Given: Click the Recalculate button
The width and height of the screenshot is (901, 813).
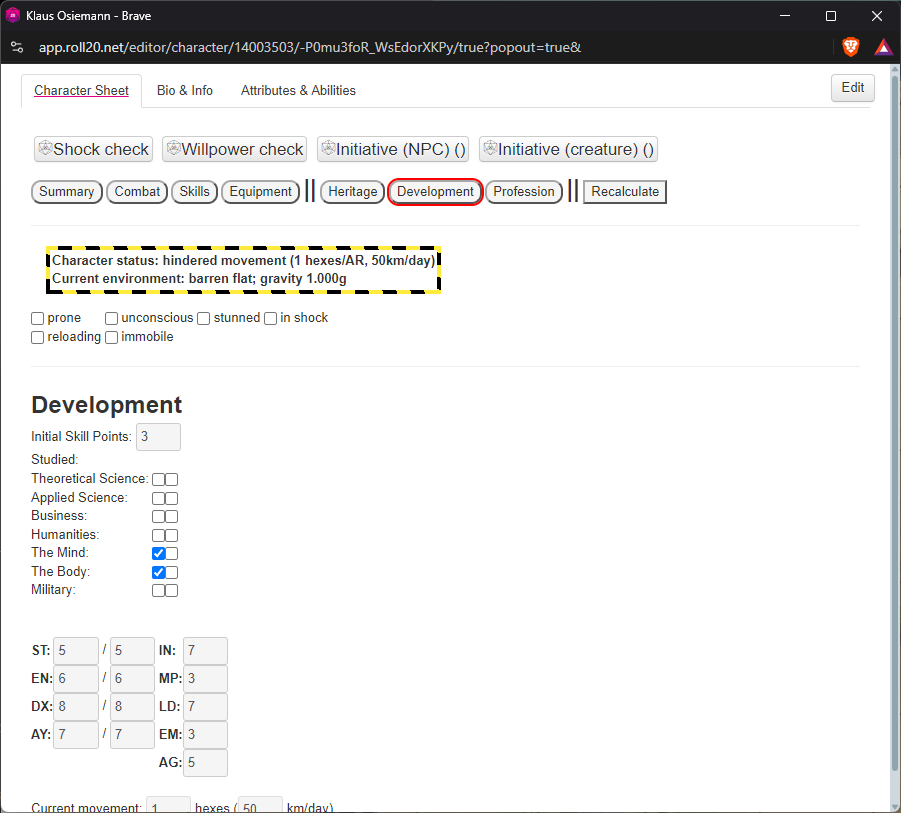Looking at the screenshot, I should point(625,191).
